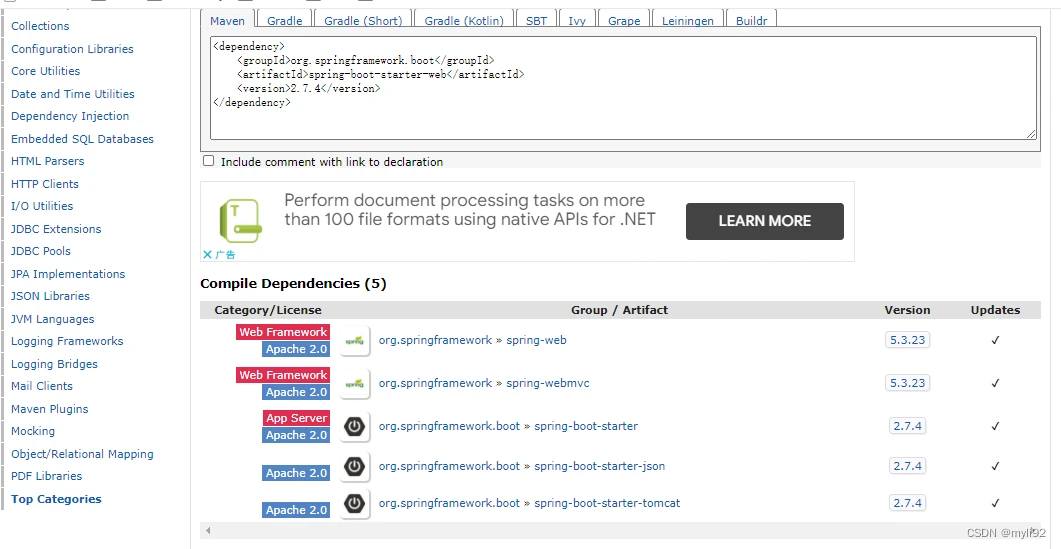Viewport: 1061px width, 549px height.
Task: Click the spring-boot-starter-tomcat power icon
Action: tap(355, 504)
